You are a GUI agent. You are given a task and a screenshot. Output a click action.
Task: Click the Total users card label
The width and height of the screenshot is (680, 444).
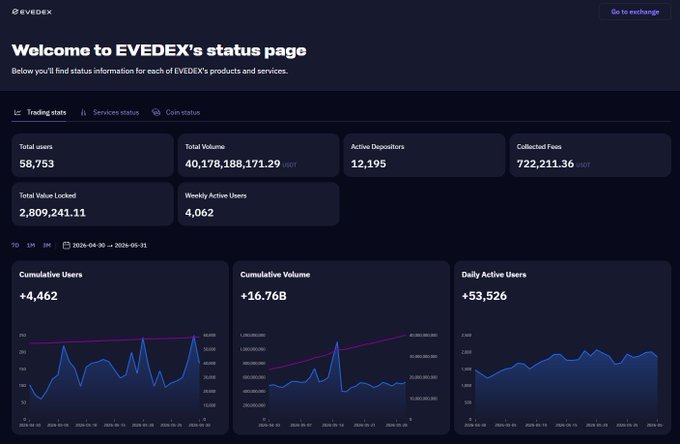(x=36, y=147)
